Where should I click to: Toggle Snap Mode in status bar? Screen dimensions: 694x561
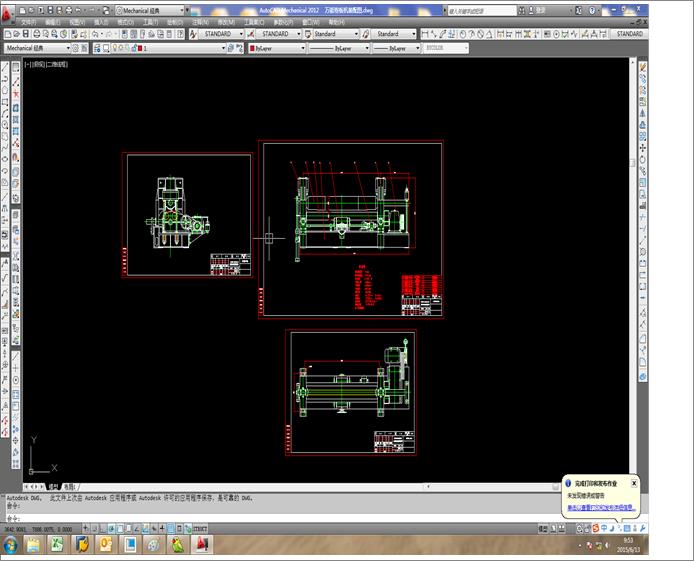(95, 528)
